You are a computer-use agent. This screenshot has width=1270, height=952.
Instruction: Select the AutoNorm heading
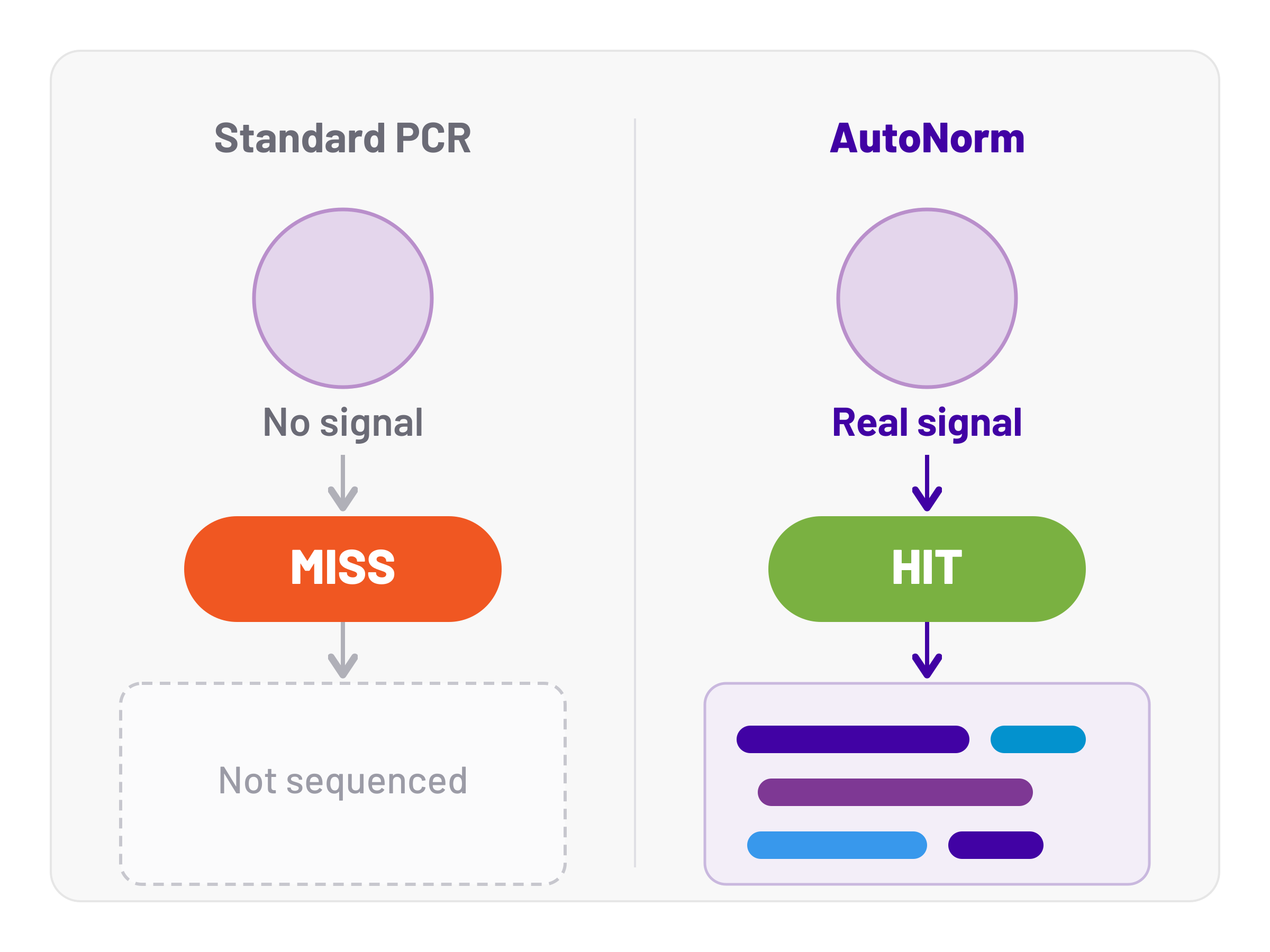click(927, 138)
